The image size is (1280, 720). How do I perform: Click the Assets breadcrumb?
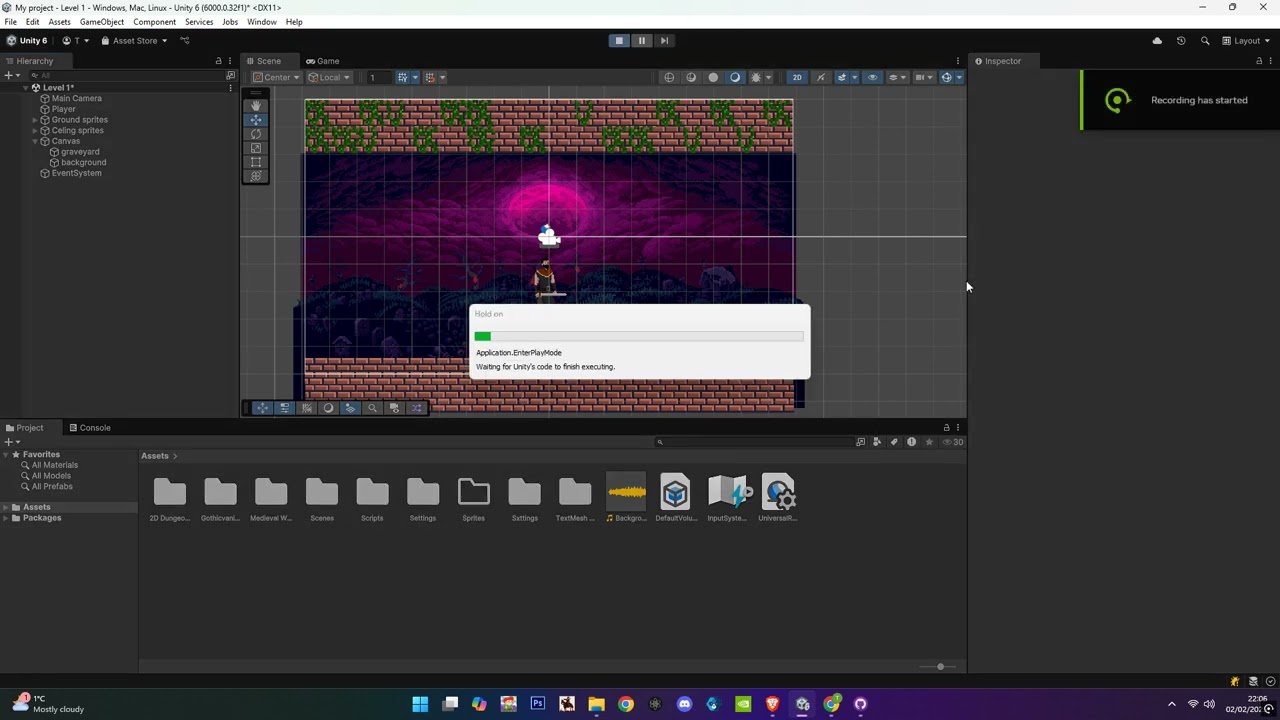coord(155,456)
